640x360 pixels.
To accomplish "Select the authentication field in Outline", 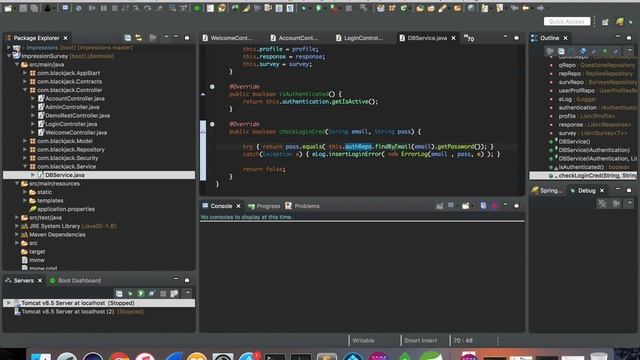I will coord(577,108).
